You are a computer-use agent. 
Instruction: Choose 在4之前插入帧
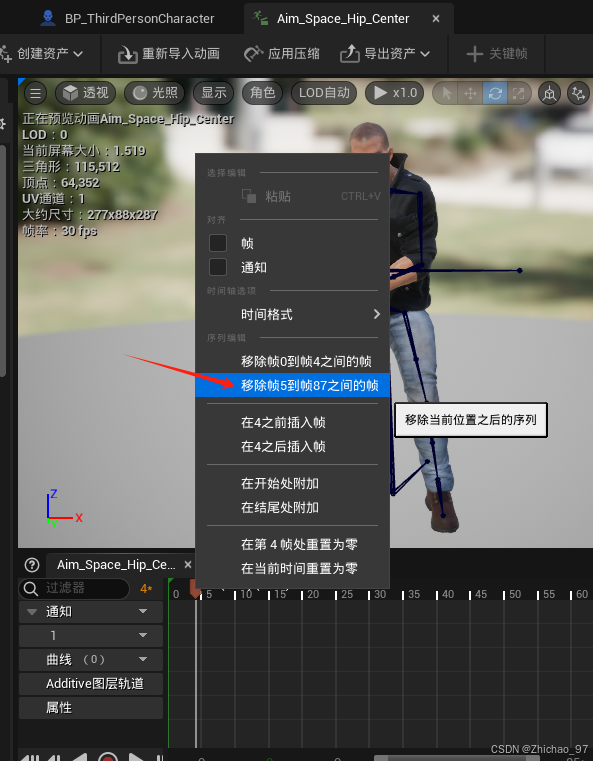point(293,422)
